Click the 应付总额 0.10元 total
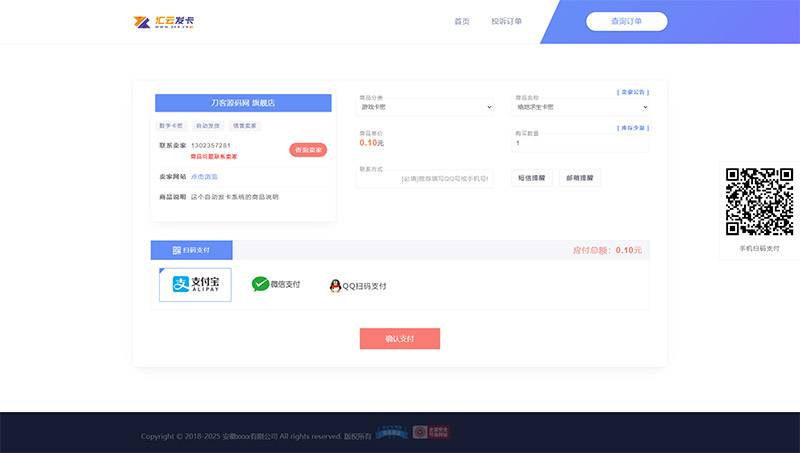The image size is (800, 453). click(x=607, y=250)
